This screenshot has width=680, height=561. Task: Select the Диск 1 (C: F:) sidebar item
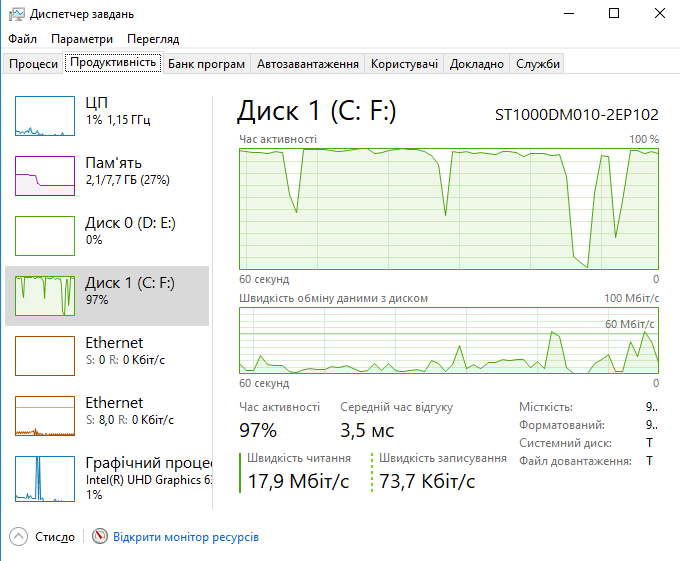107,296
